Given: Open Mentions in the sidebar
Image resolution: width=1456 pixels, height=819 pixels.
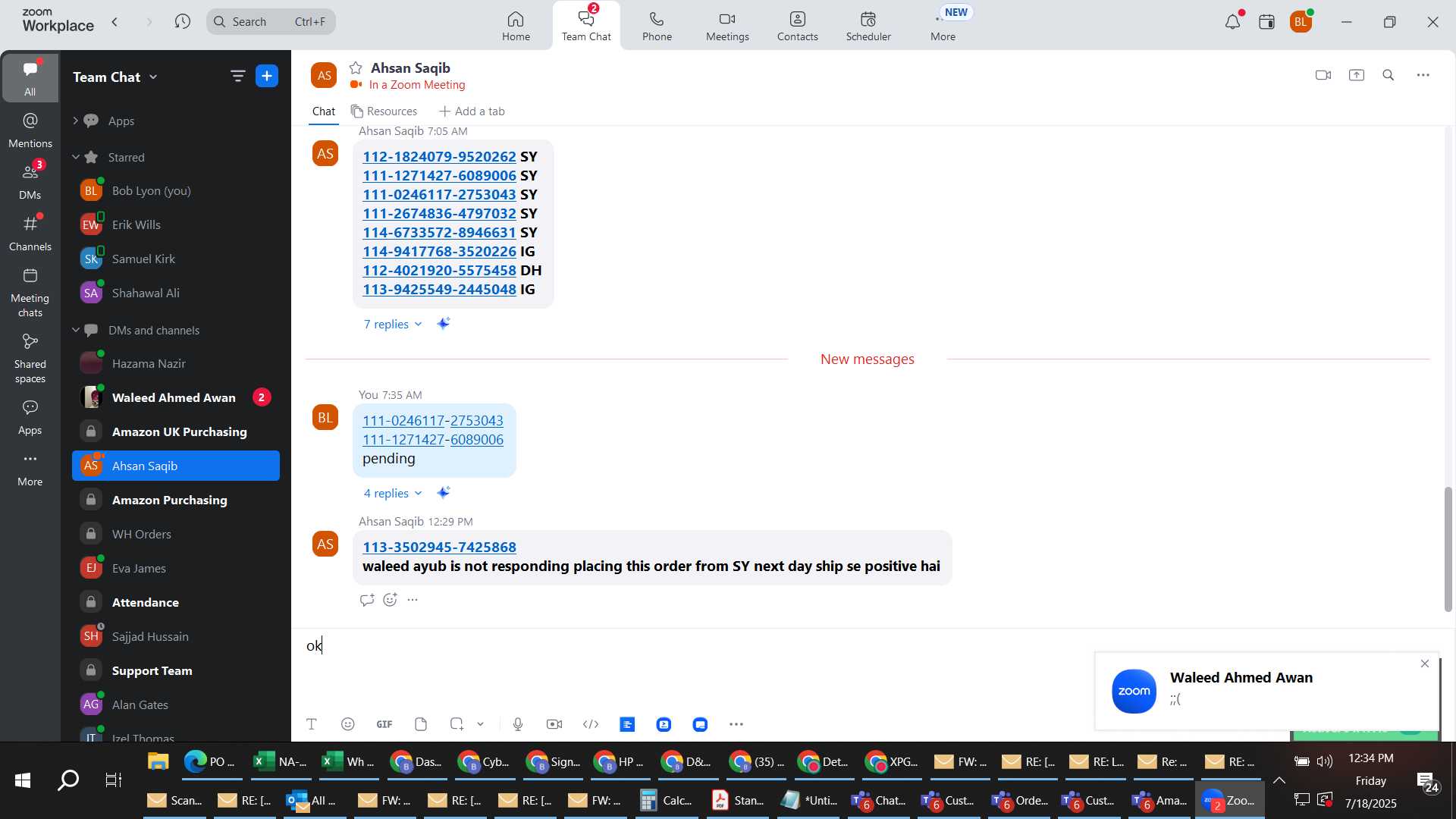Looking at the screenshot, I should point(30,130).
